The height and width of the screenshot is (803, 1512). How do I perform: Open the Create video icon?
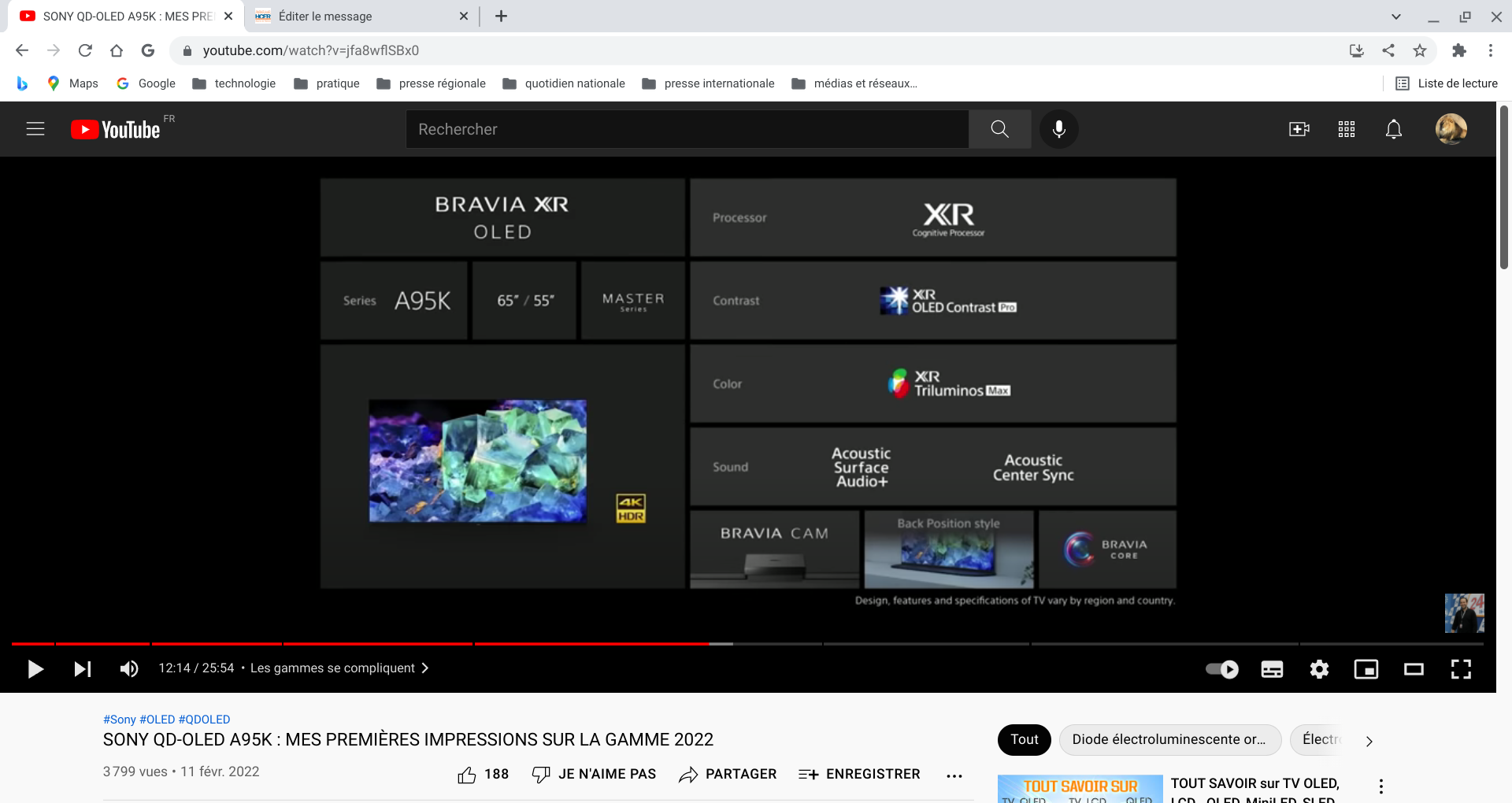tap(1299, 129)
